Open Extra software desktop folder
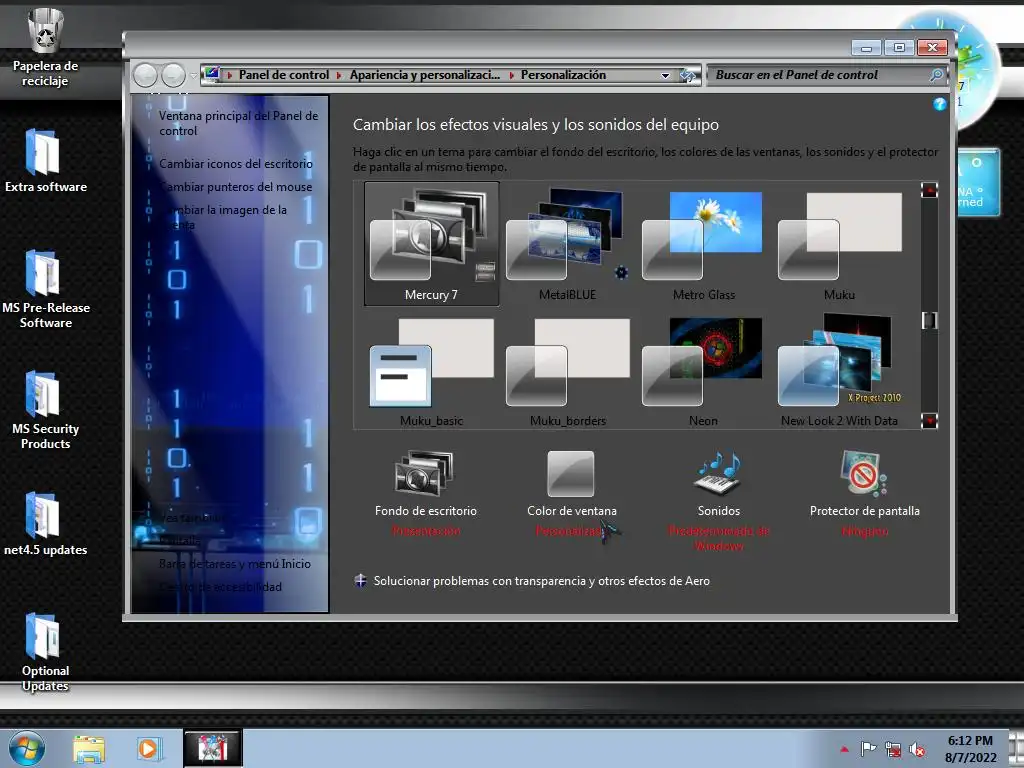 pos(46,161)
